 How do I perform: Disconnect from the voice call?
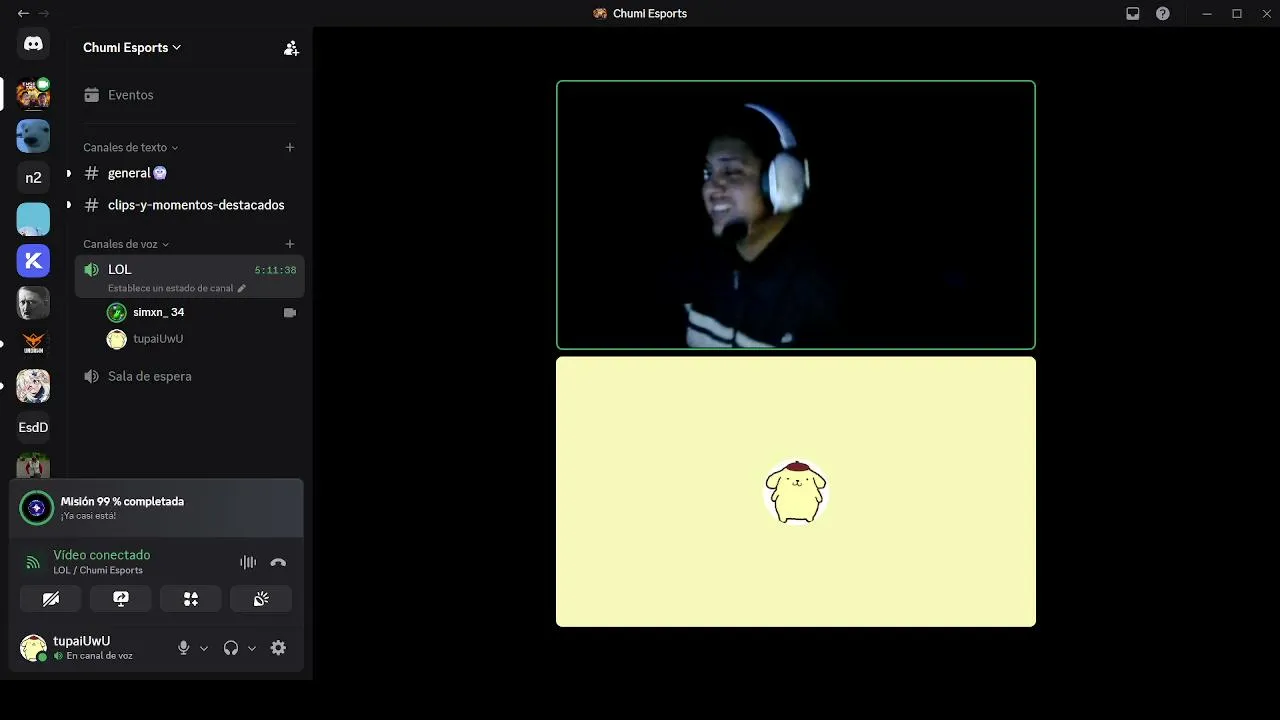tap(278, 562)
